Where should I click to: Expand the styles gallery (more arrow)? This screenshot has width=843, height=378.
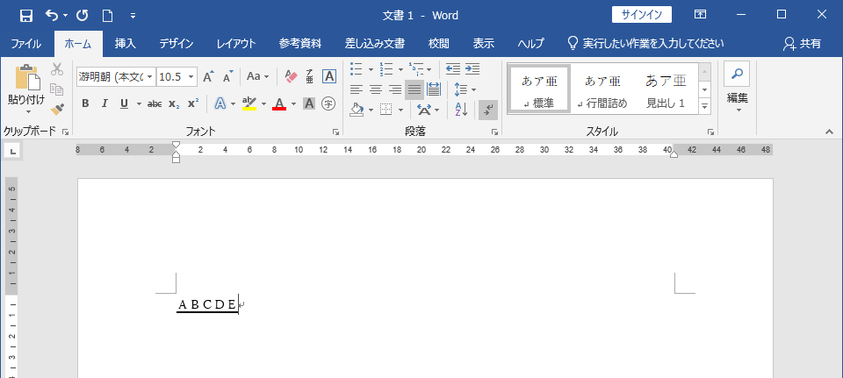coord(705,106)
